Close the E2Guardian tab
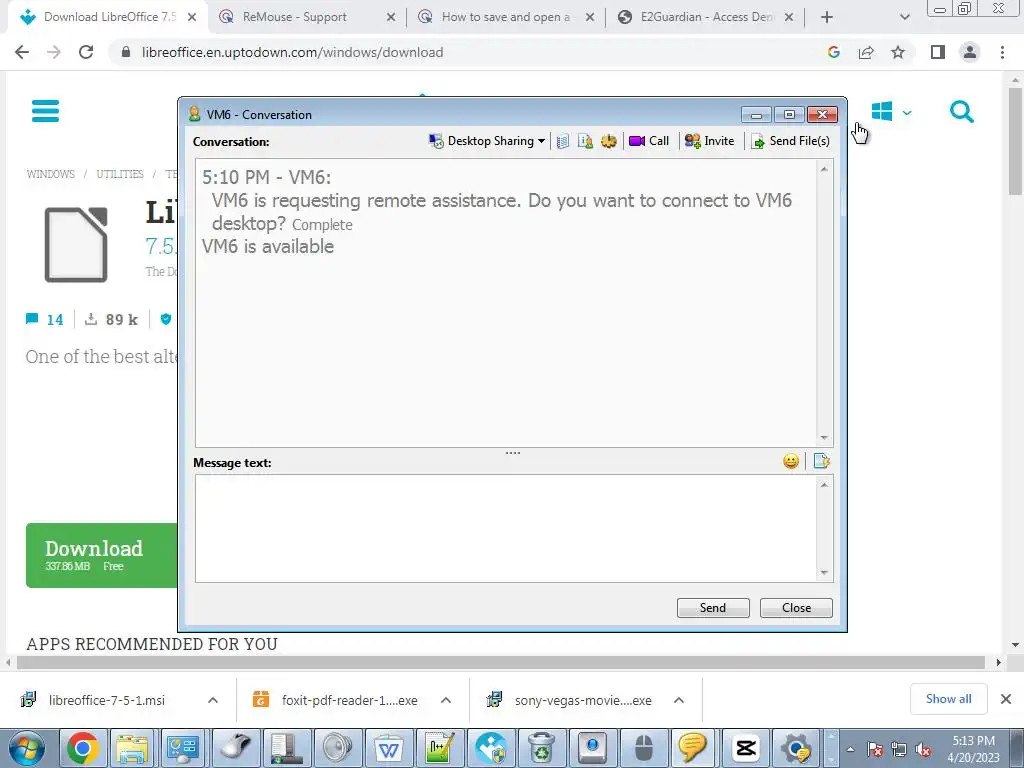Viewport: 1024px width, 768px height. tap(789, 18)
